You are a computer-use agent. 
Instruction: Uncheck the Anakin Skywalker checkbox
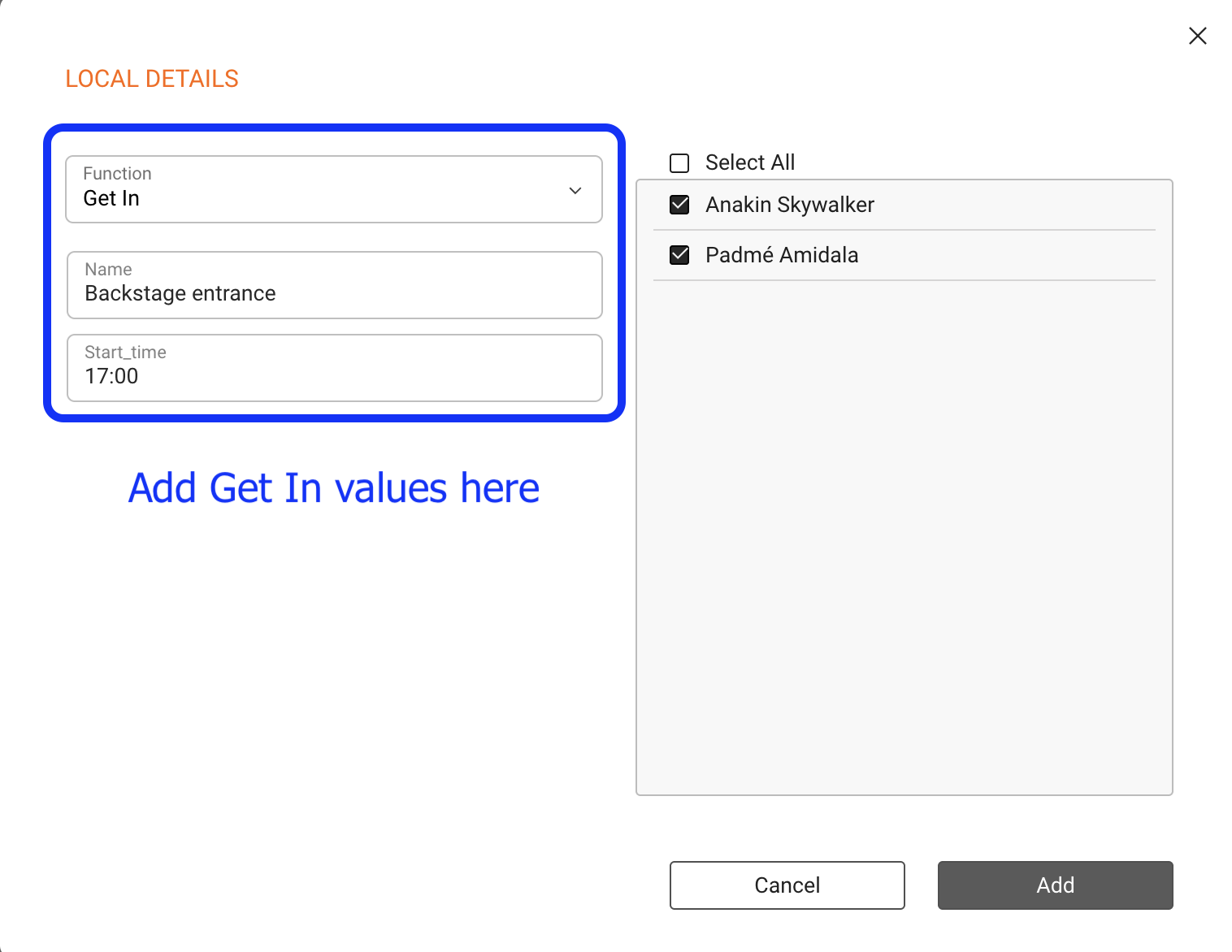point(679,205)
